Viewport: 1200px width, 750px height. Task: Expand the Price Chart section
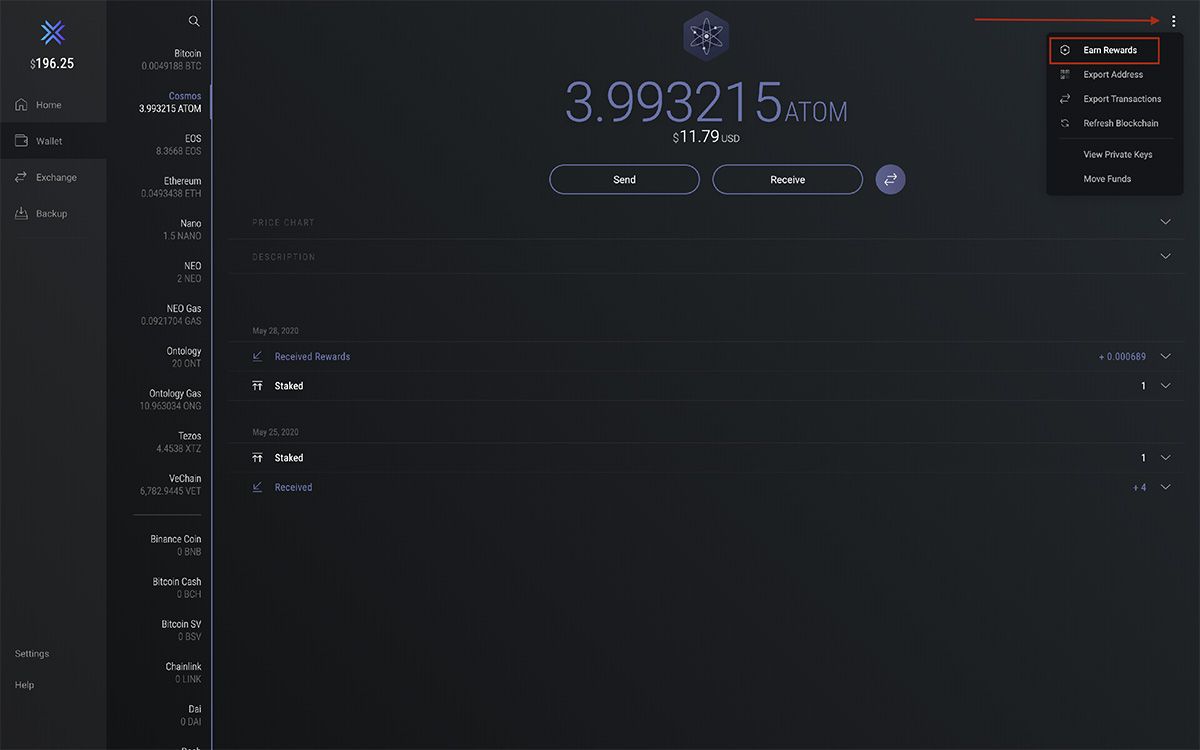(1165, 222)
